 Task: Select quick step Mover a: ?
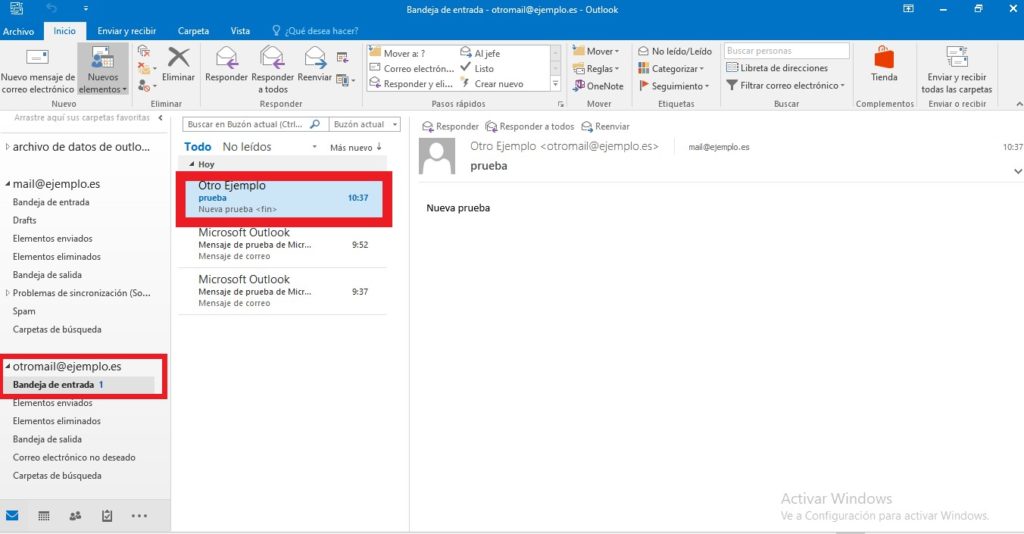tap(397, 53)
